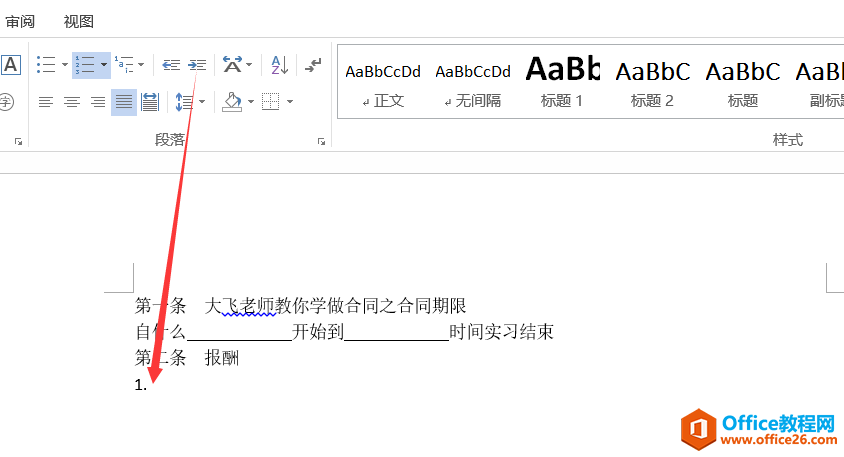The height and width of the screenshot is (457, 844).
Task: Apply the 标题 style
Action: [x=743, y=82]
